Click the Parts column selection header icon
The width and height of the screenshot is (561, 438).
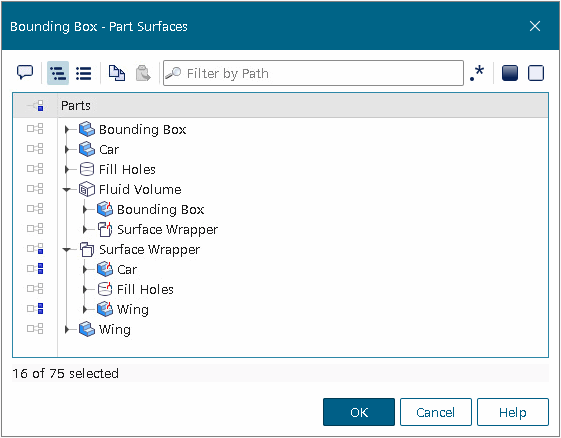tap(35, 106)
